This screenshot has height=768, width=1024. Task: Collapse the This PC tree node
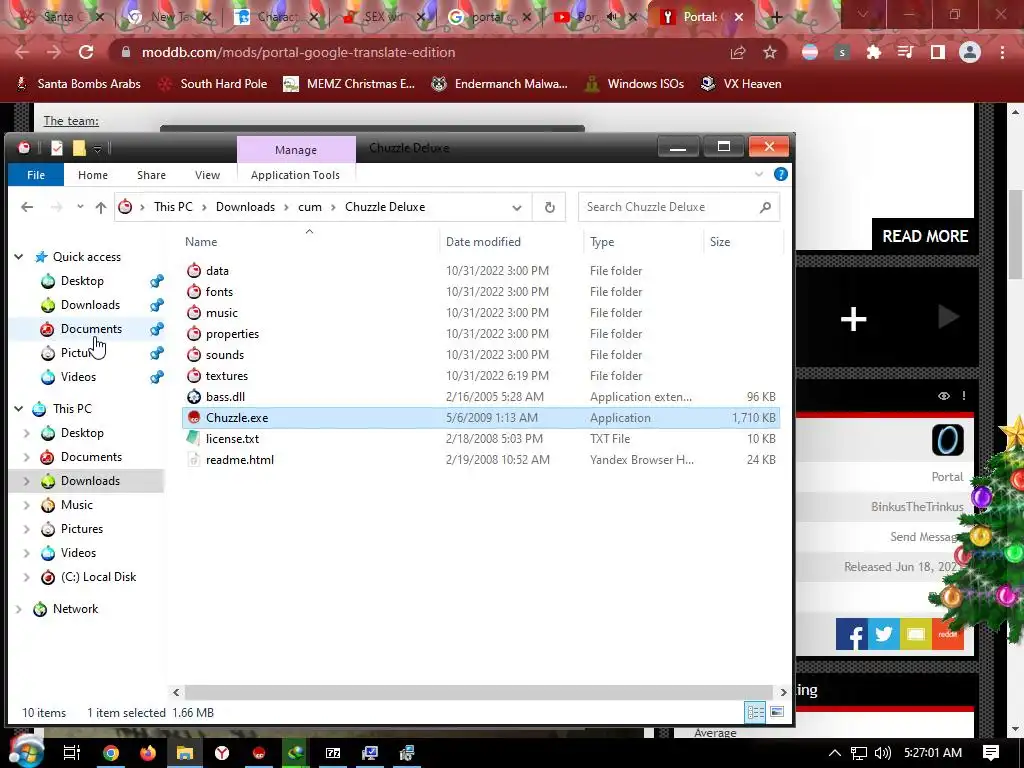click(x=19, y=409)
